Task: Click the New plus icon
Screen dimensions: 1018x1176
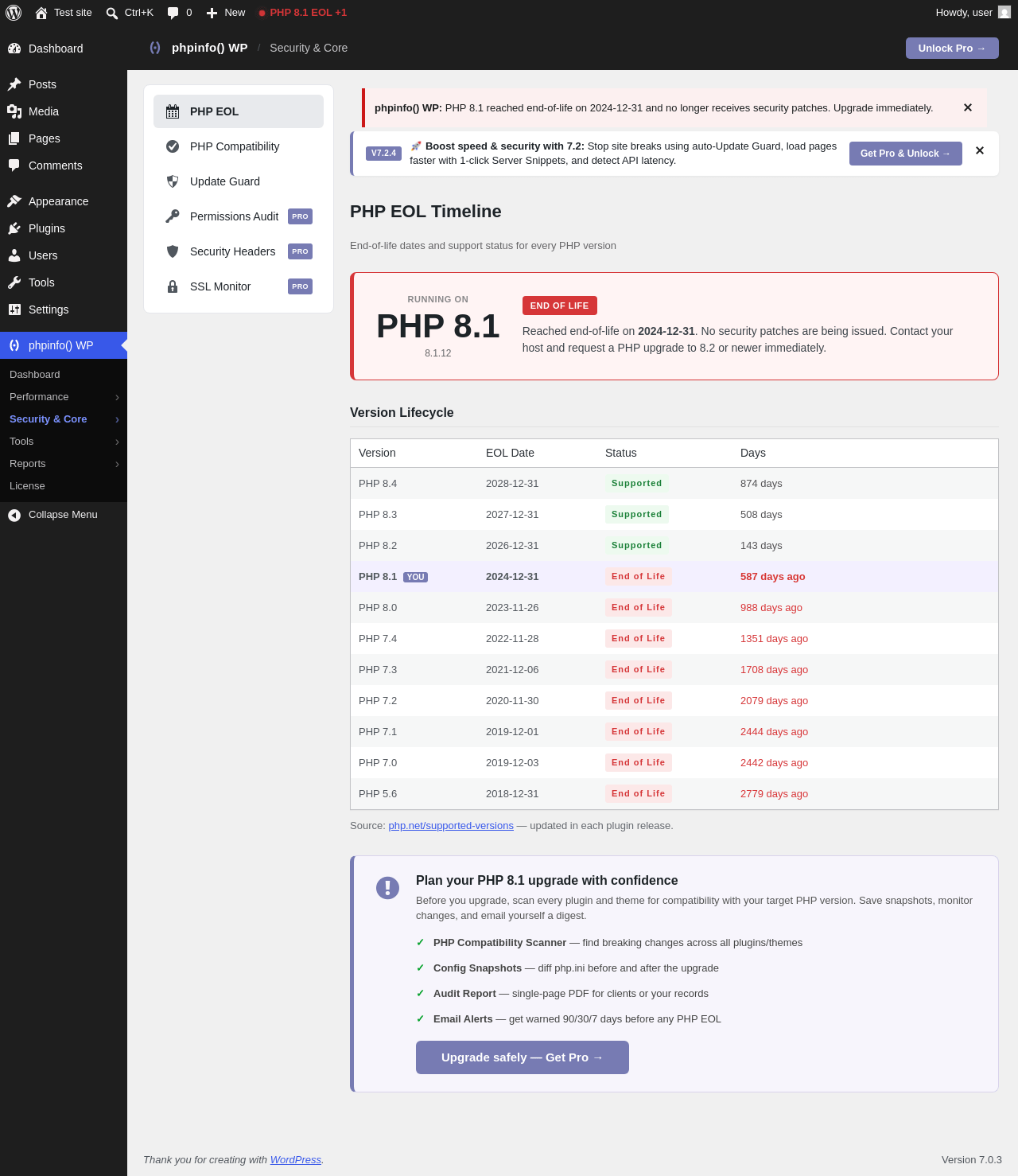Action: (x=212, y=13)
